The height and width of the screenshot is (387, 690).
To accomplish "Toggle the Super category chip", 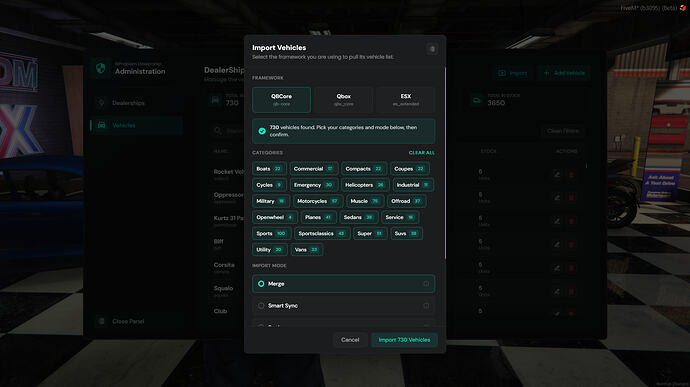I will pos(370,233).
